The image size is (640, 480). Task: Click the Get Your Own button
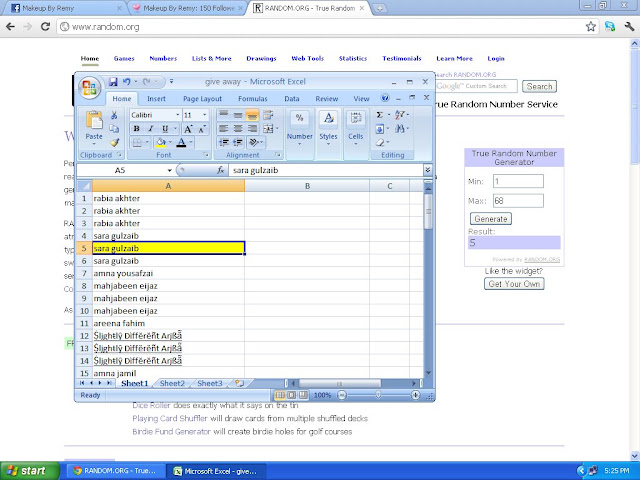514,284
